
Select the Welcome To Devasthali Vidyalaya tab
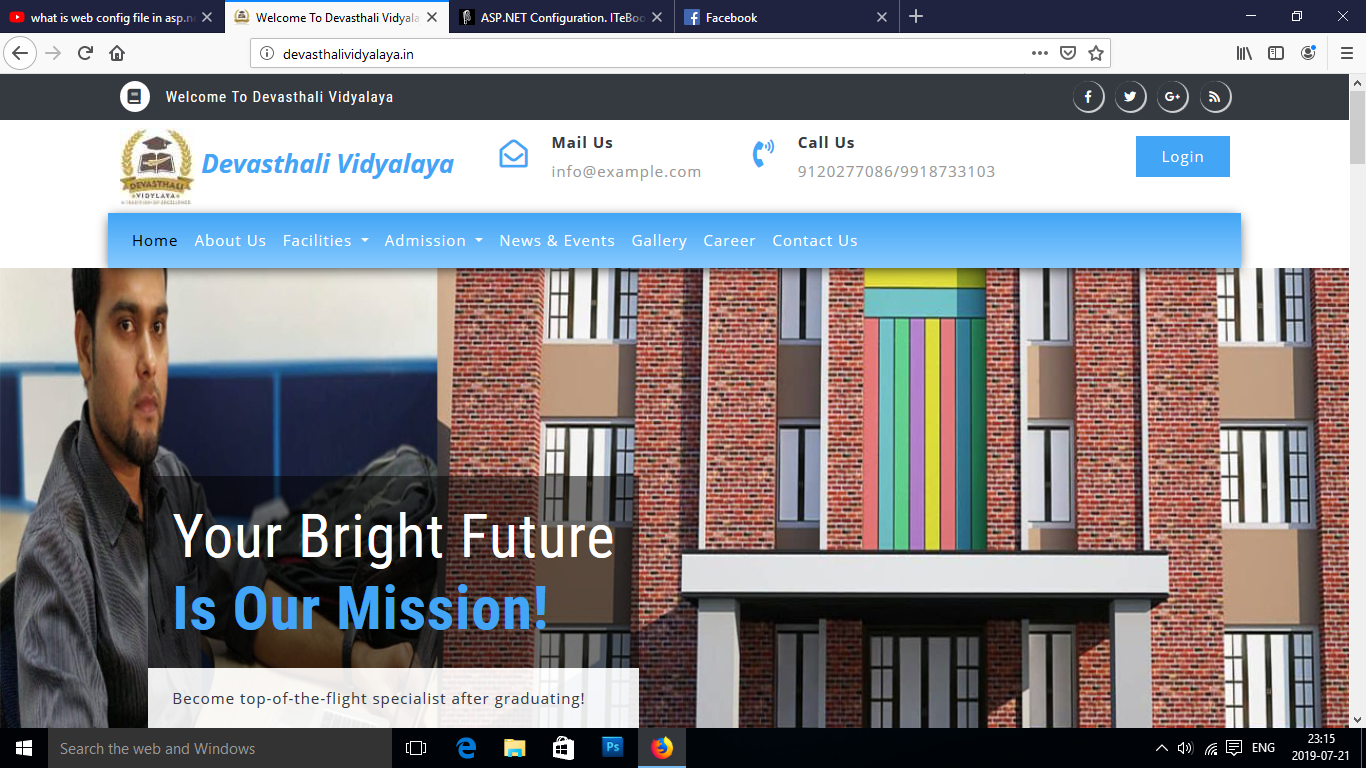337,17
